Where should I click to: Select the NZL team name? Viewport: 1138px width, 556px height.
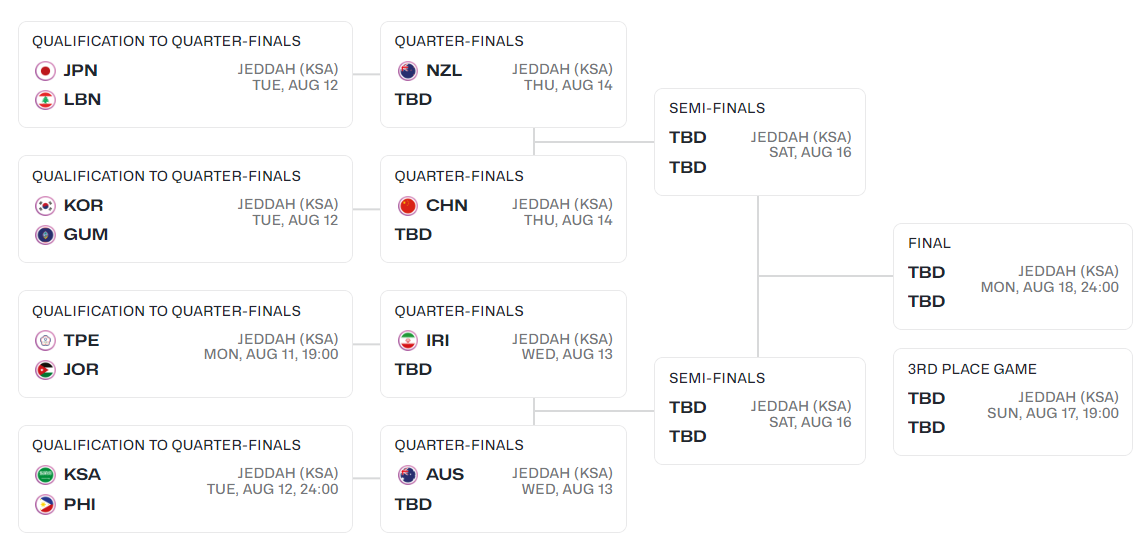444,71
